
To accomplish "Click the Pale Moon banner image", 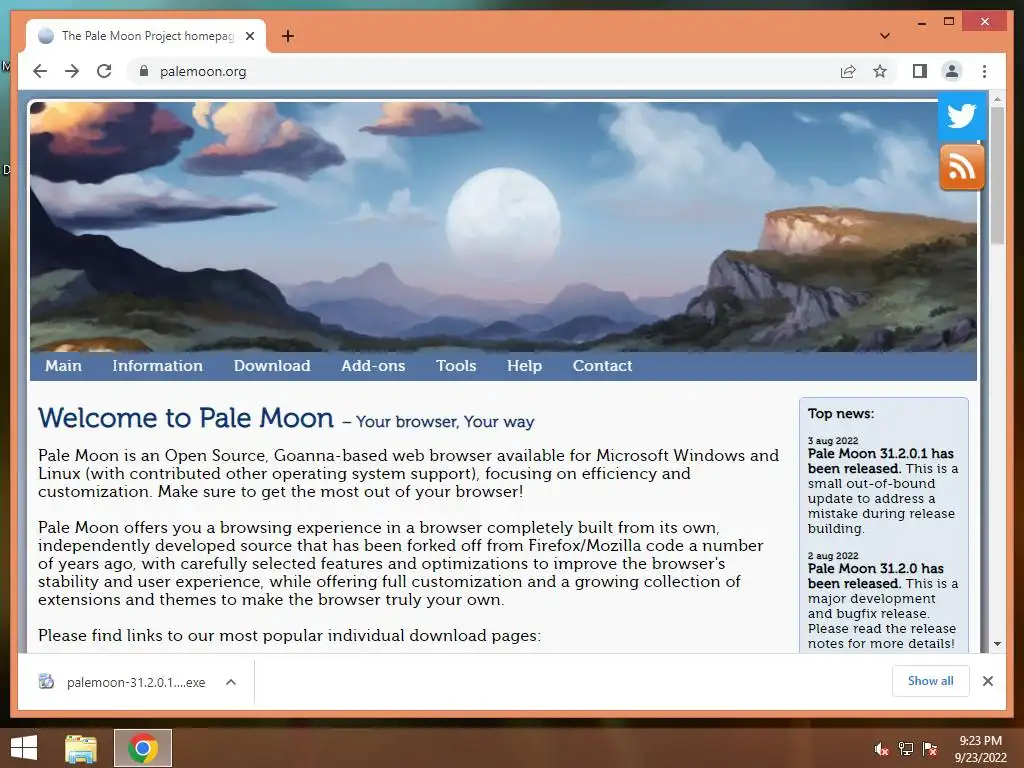I will (503, 227).
